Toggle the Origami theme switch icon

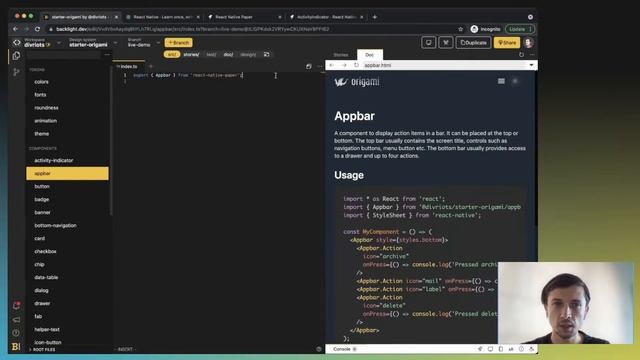coord(515,81)
